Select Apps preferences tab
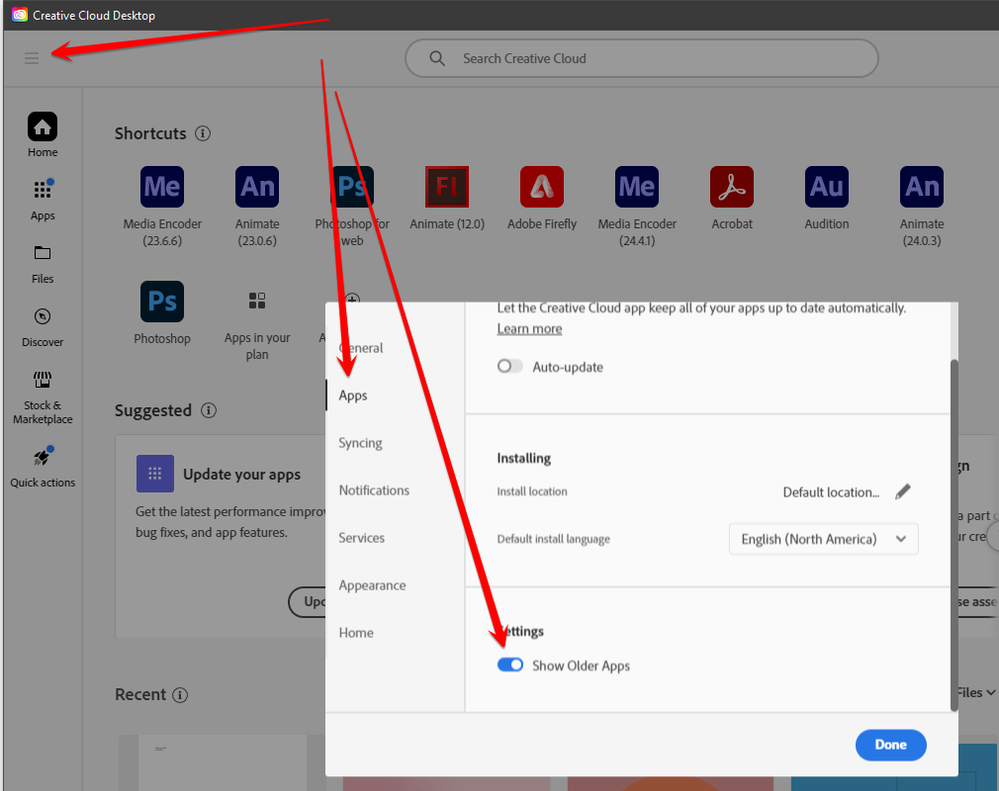This screenshot has width=999, height=791. (353, 396)
